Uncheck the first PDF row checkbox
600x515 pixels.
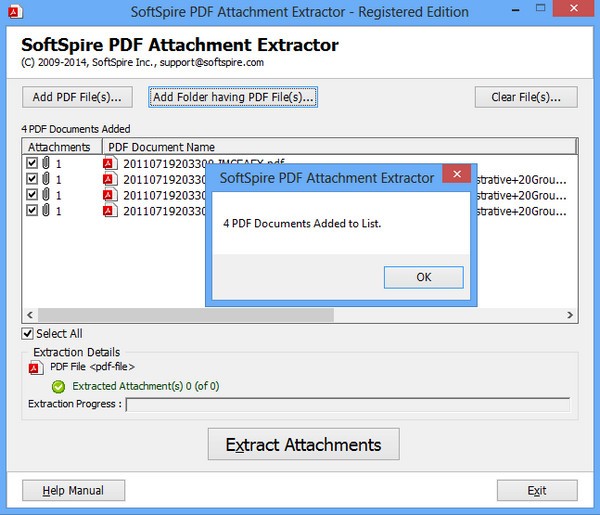[32, 163]
